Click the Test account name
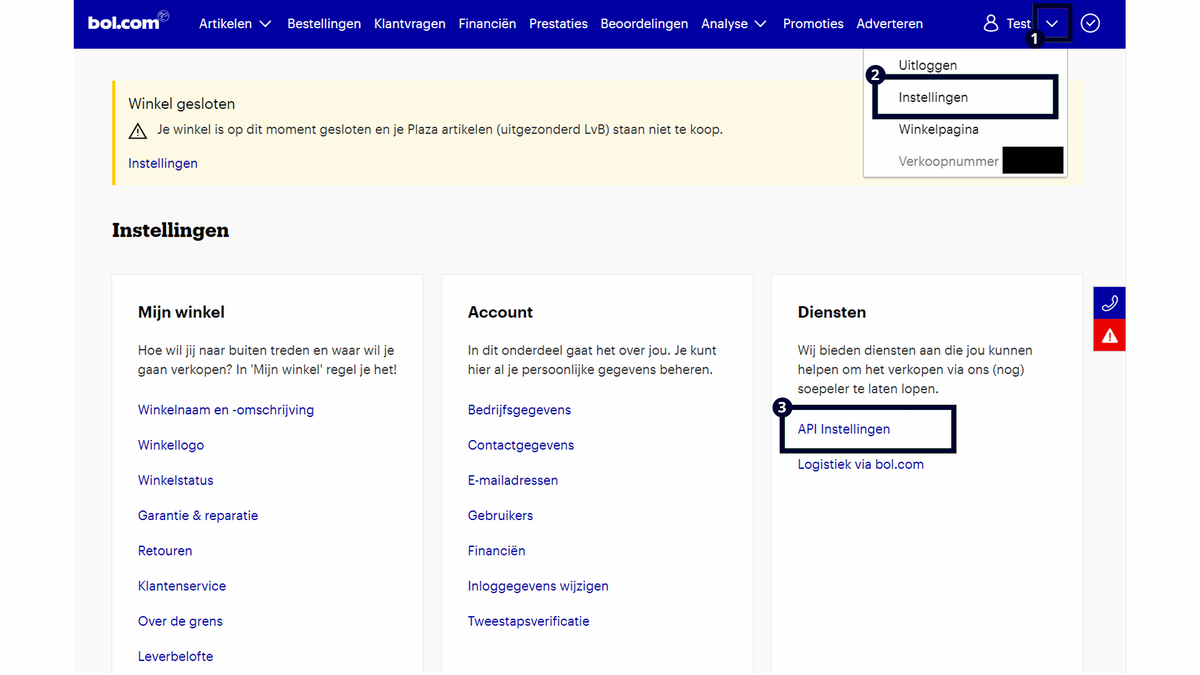Viewport: 1200px width, 675px height. (x=1019, y=23)
